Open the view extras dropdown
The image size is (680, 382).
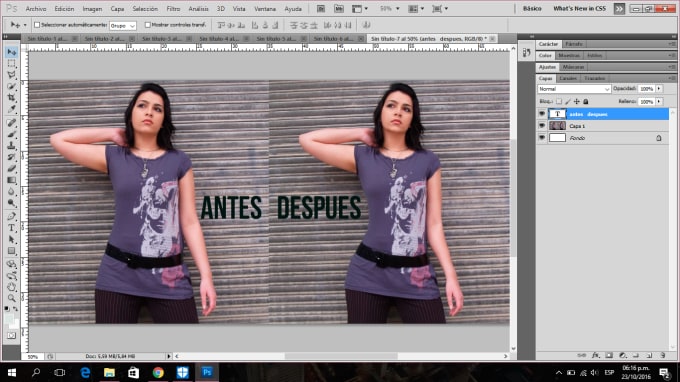(x=360, y=9)
